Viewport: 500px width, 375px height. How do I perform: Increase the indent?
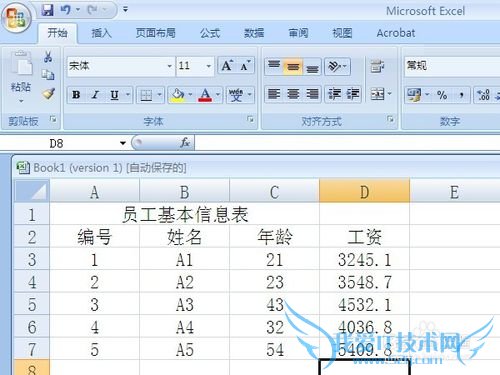pyautogui.click(x=353, y=94)
